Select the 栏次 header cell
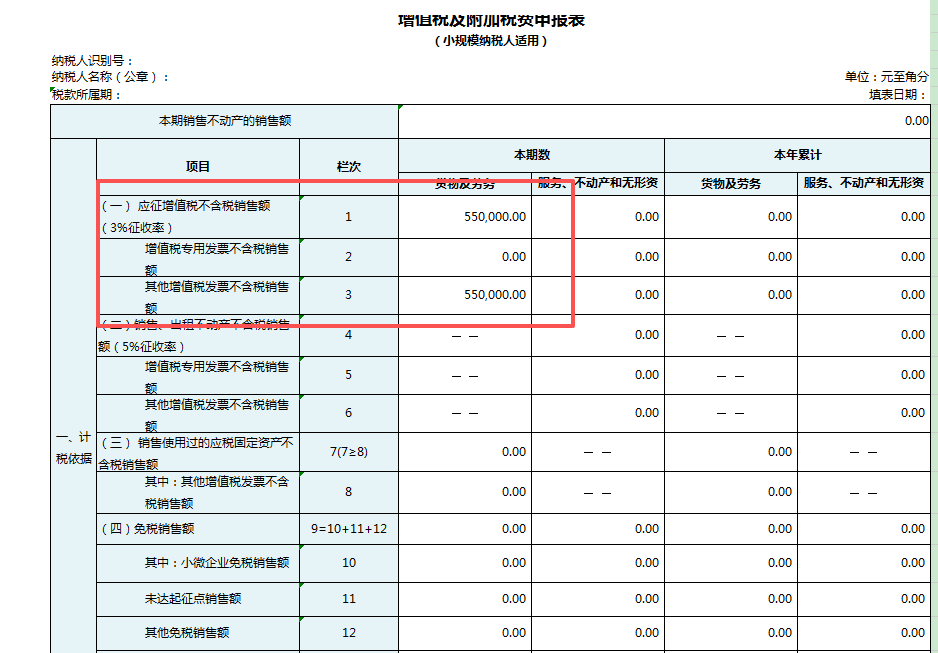 point(348,167)
